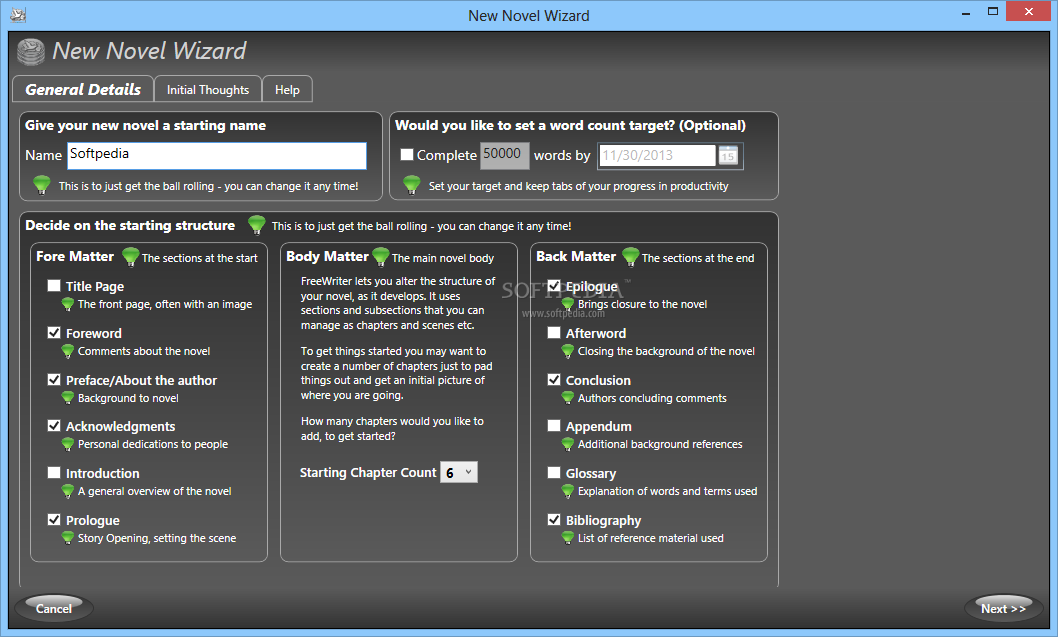Image resolution: width=1058 pixels, height=637 pixels.
Task: Click hint bulb under Appendum
Action: 567,444
